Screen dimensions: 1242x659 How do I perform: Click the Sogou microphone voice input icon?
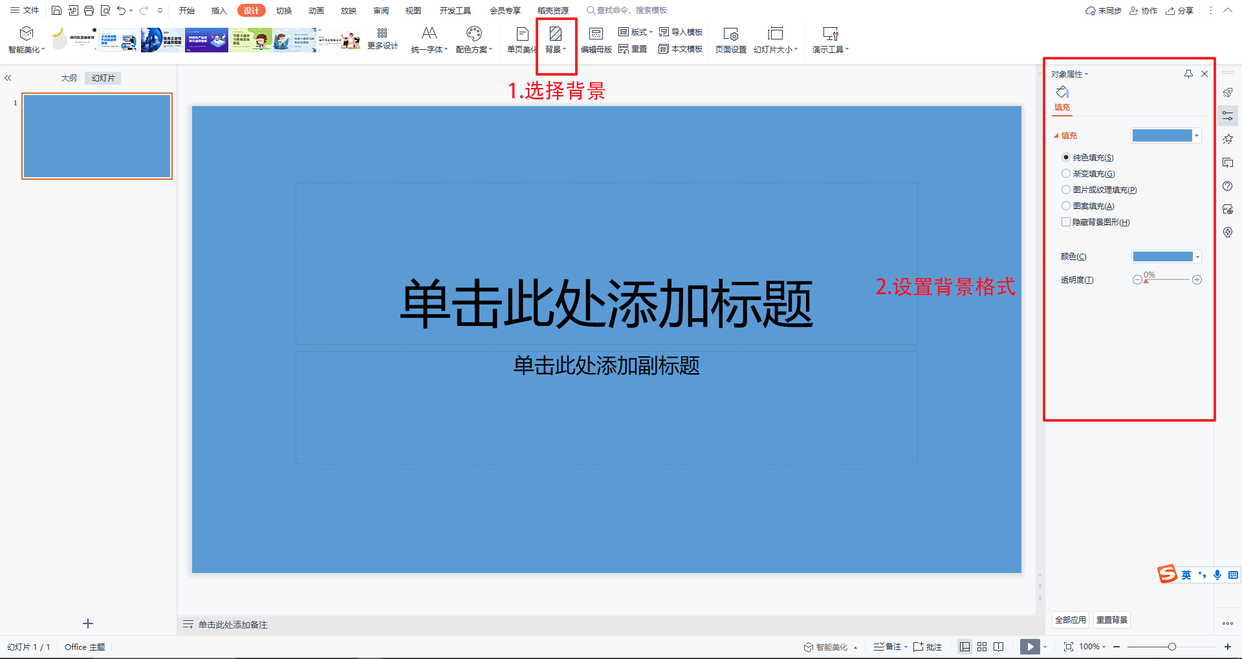click(x=1217, y=575)
